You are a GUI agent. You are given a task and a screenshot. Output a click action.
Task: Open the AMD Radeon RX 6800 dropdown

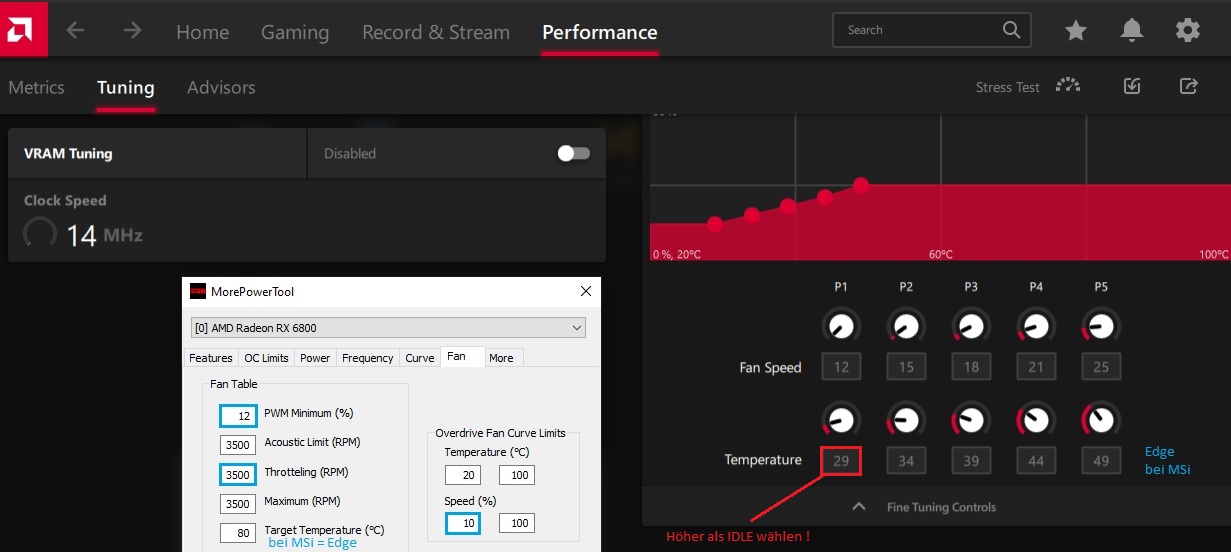click(388, 328)
